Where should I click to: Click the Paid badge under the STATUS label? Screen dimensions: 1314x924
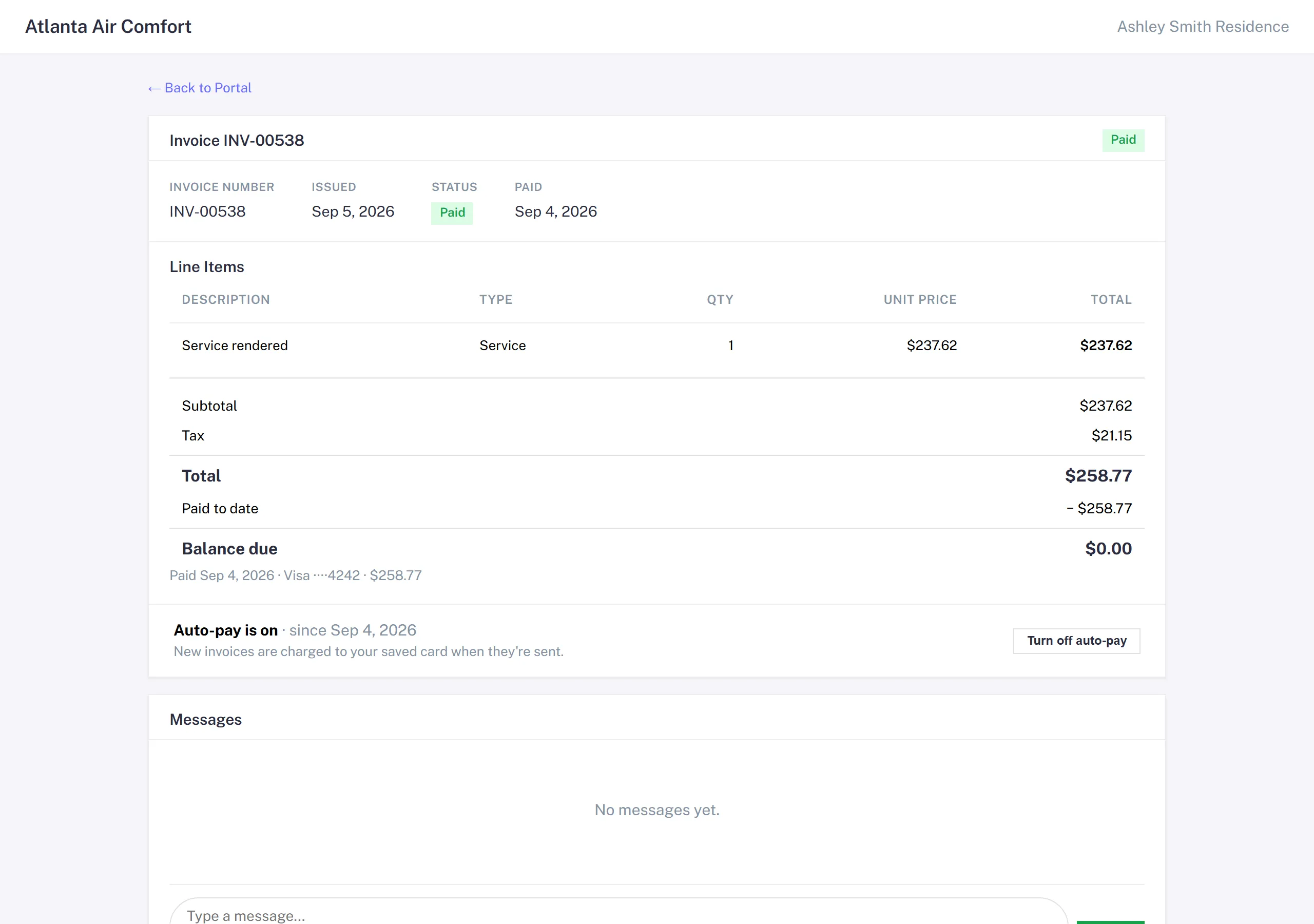point(452,213)
